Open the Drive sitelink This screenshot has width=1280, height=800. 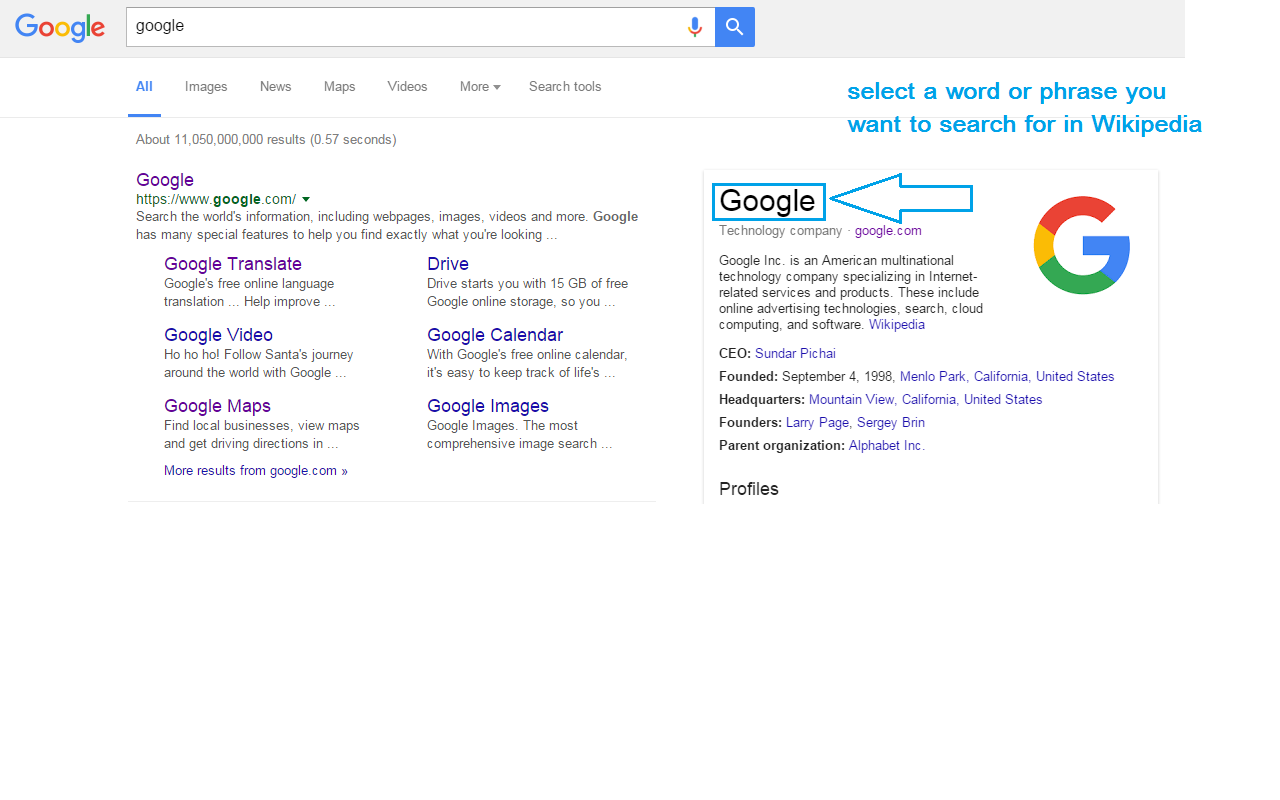pos(448,264)
